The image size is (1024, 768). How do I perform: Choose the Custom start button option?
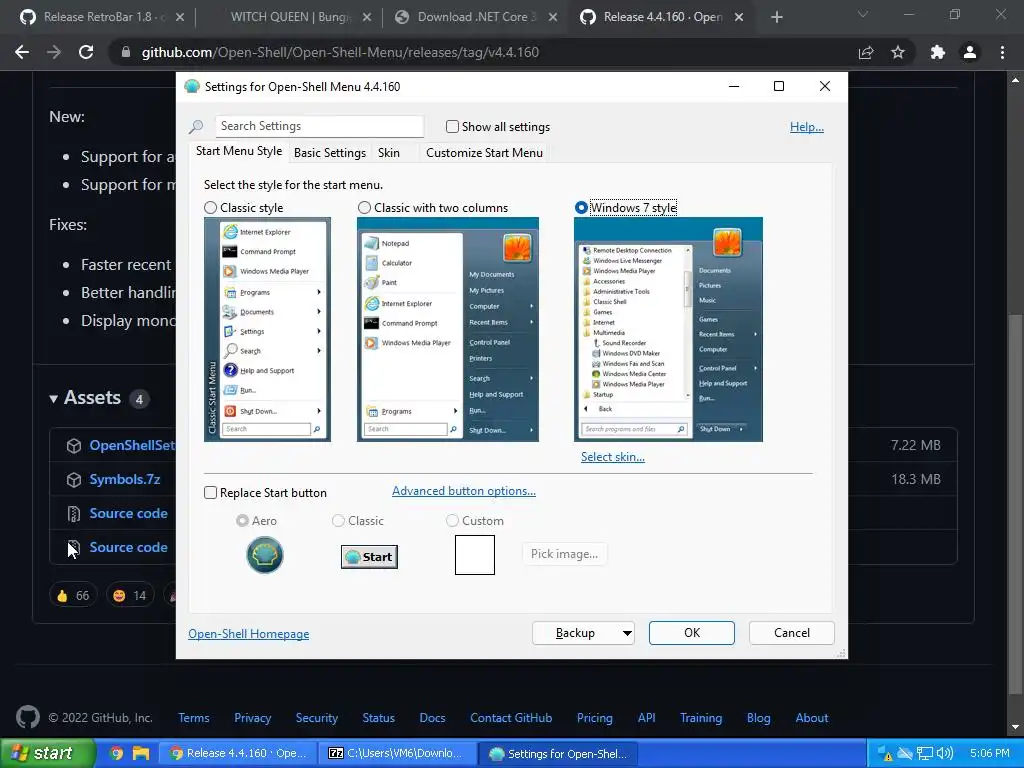[x=452, y=520]
